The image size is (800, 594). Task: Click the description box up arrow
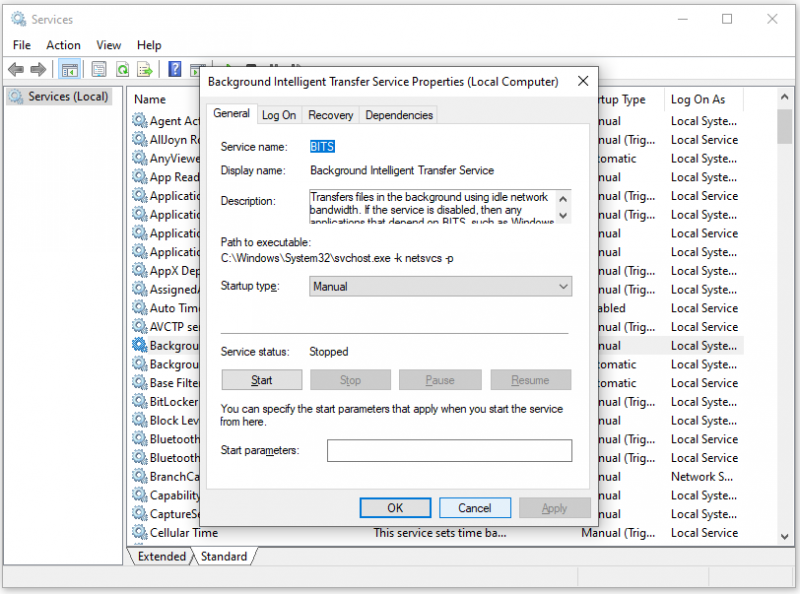point(563,199)
